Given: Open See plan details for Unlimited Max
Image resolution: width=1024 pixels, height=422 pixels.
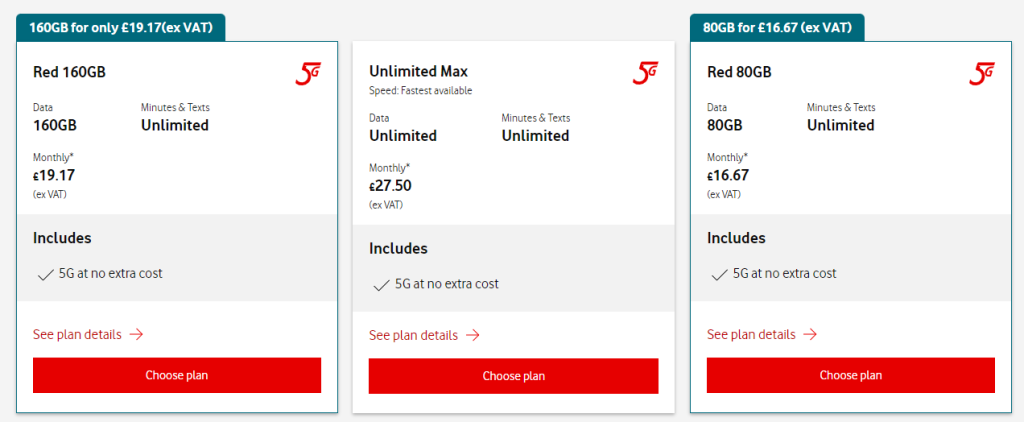Looking at the screenshot, I should tap(413, 336).
